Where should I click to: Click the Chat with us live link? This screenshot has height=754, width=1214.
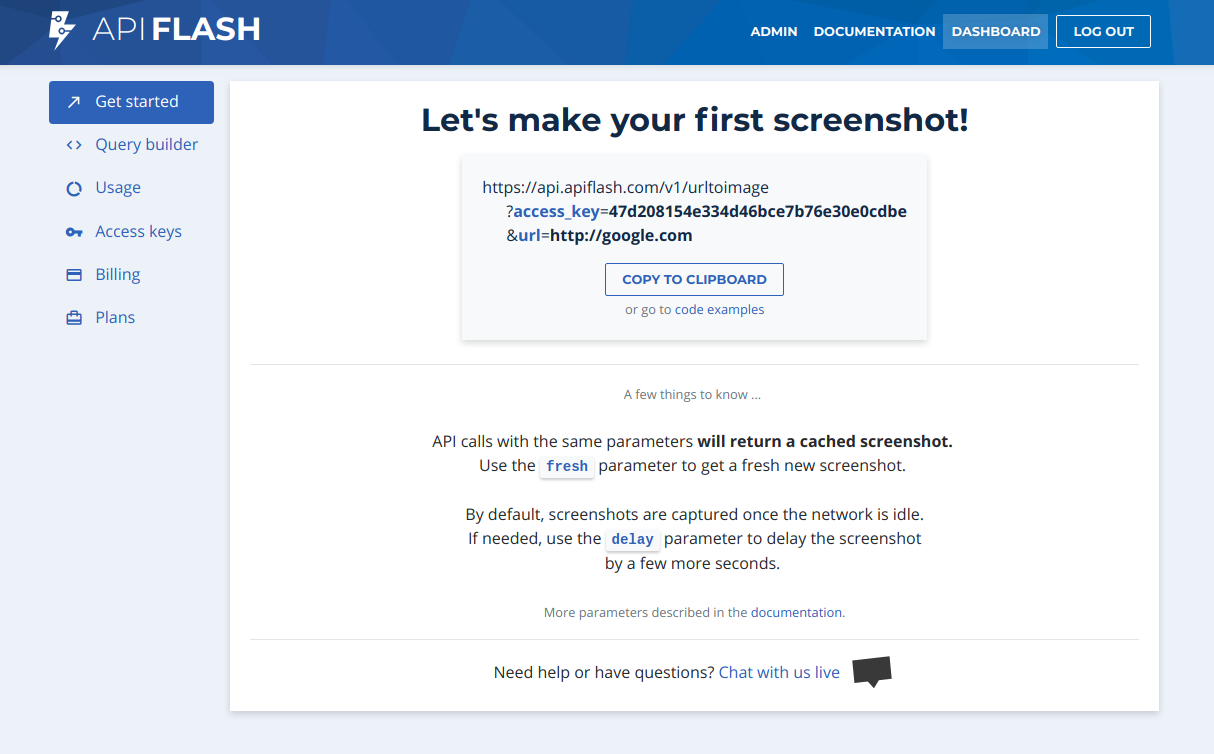[x=779, y=672]
